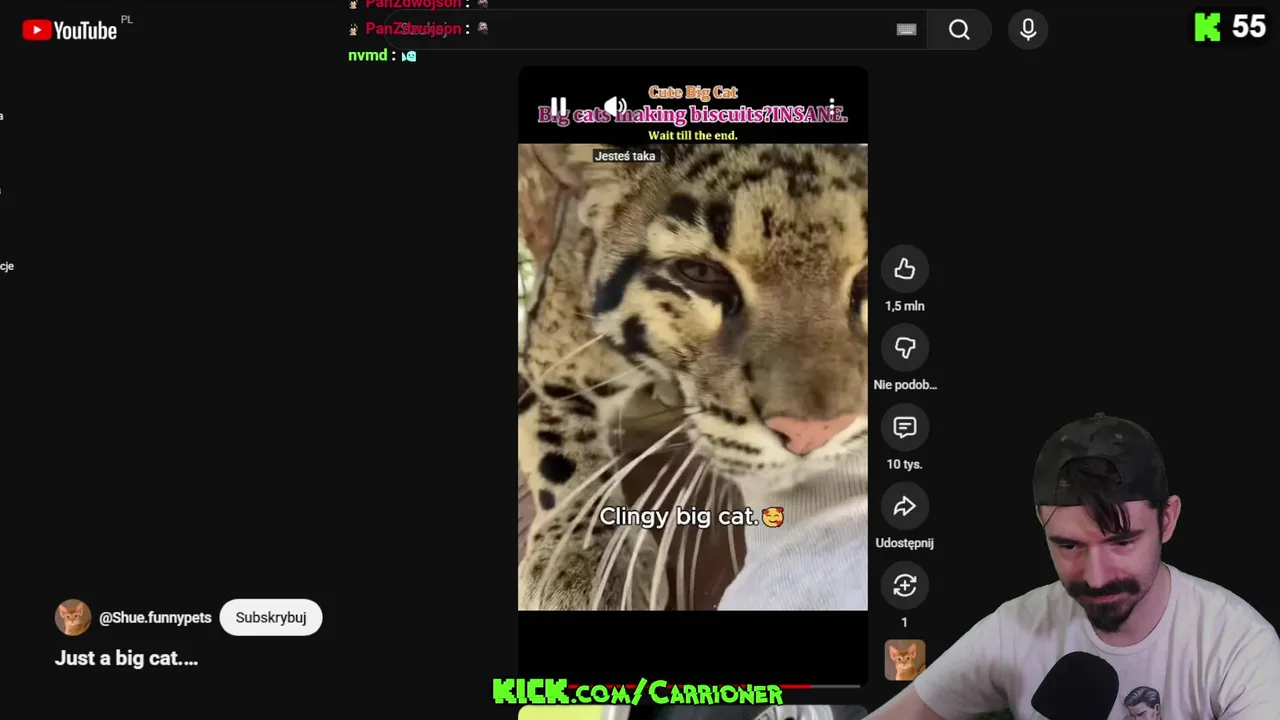1280x720 pixels.
Task: Open the on-screen keyboard icon in search
Action: 906,30
